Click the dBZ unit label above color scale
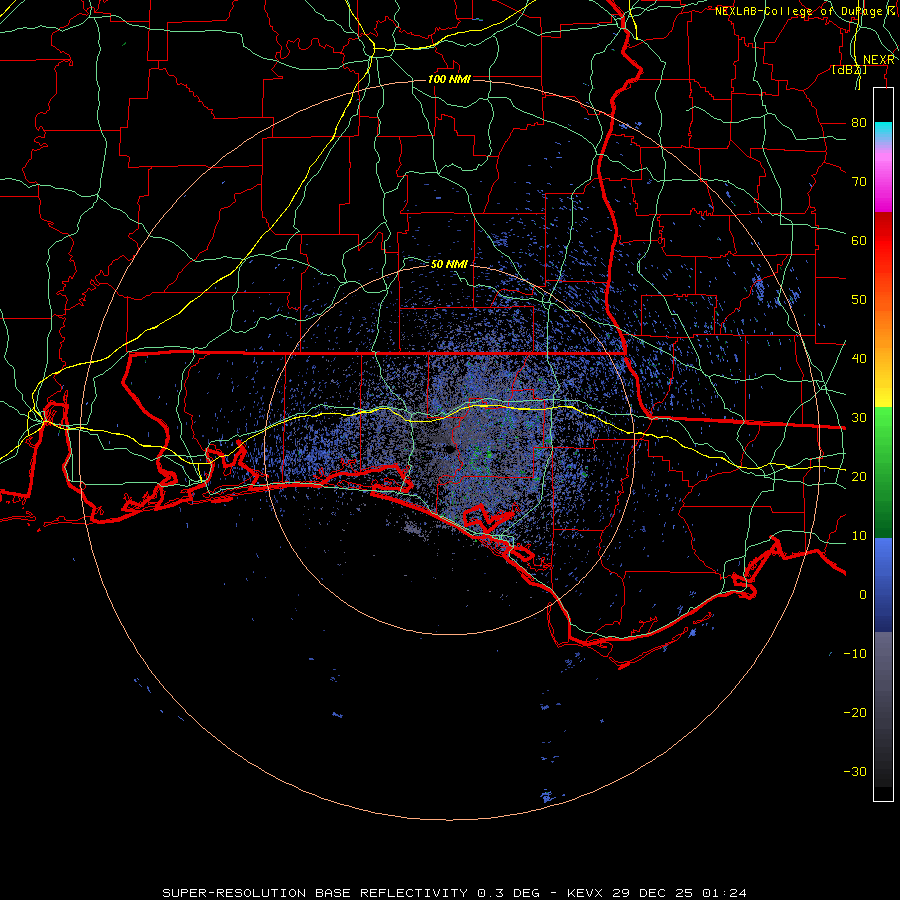Image resolution: width=900 pixels, height=900 pixels. tap(850, 69)
